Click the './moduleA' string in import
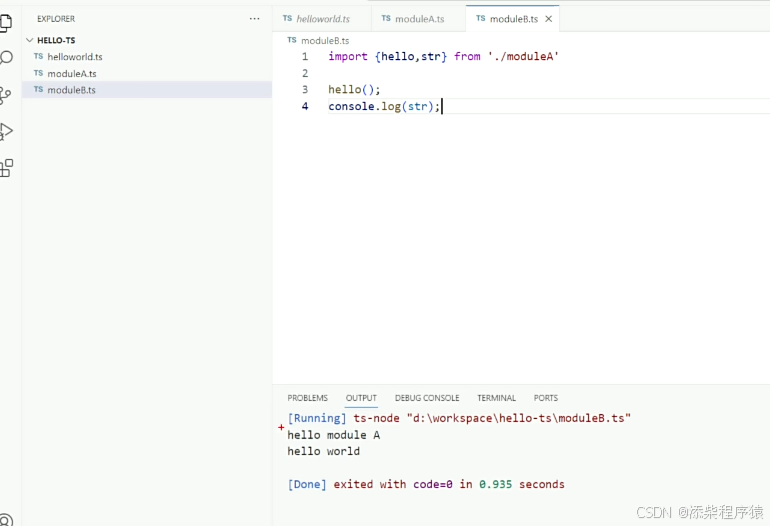 [x=523, y=56]
